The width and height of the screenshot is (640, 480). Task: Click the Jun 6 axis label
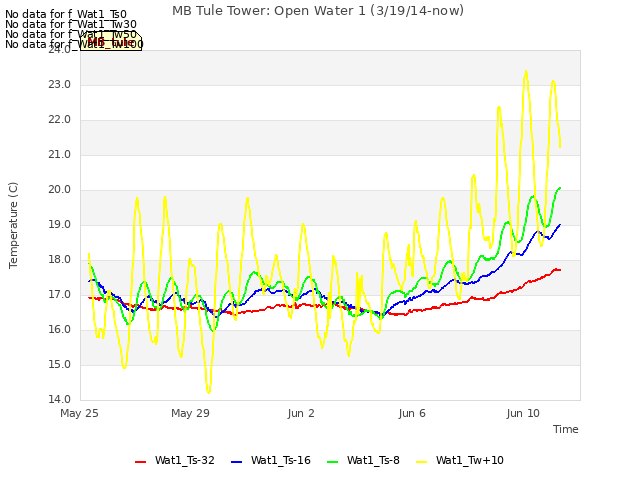[412, 413]
